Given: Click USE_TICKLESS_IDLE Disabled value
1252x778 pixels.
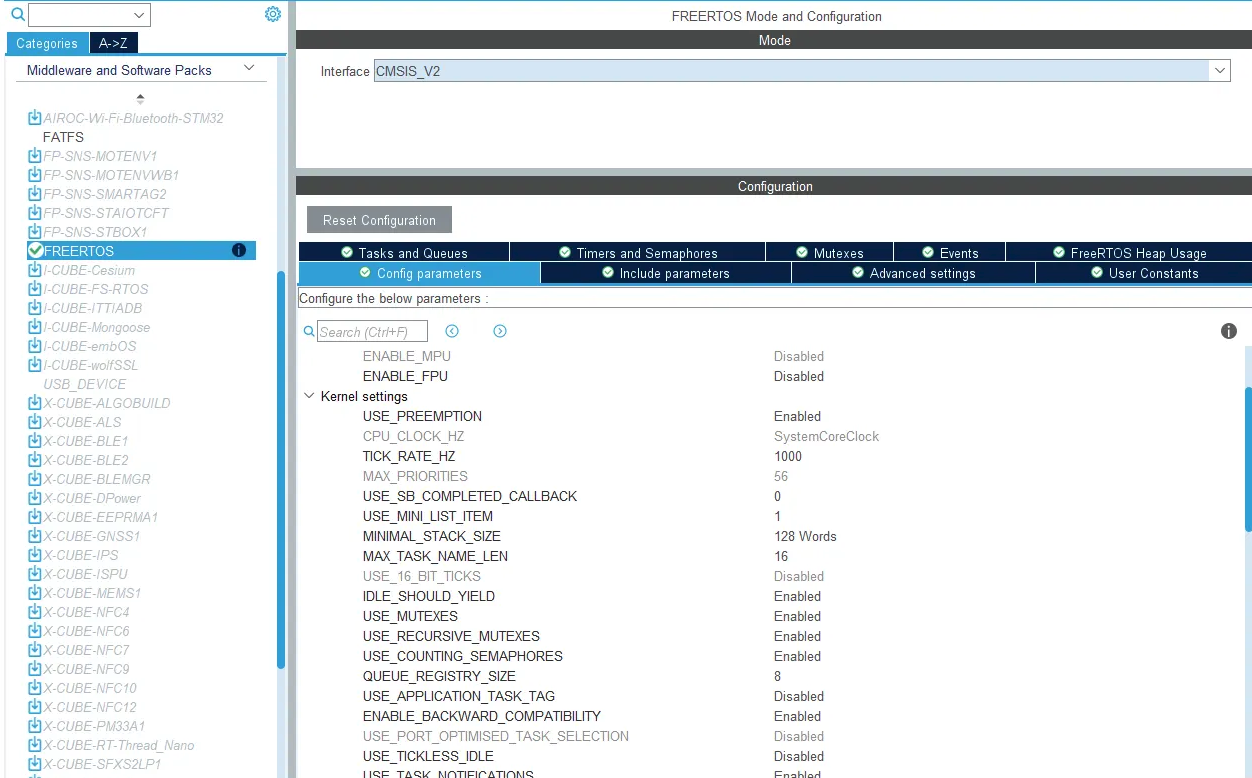Looking at the screenshot, I should (x=799, y=756).
